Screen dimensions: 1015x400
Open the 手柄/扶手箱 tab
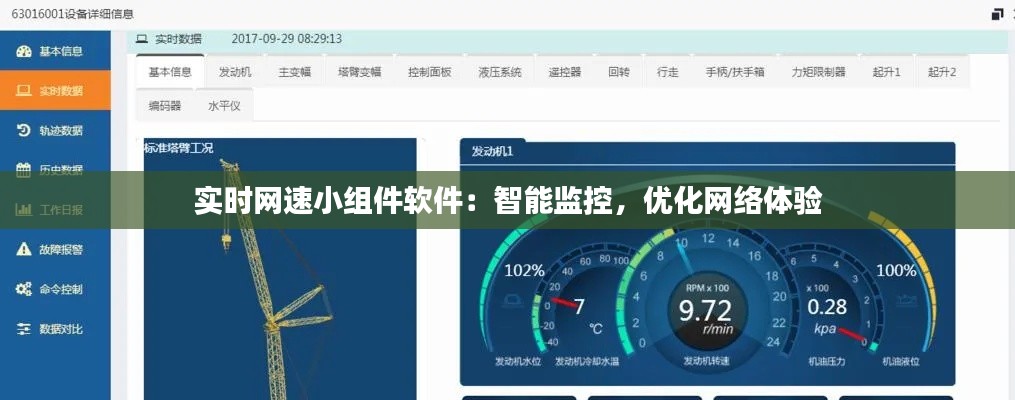coord(735,72)
